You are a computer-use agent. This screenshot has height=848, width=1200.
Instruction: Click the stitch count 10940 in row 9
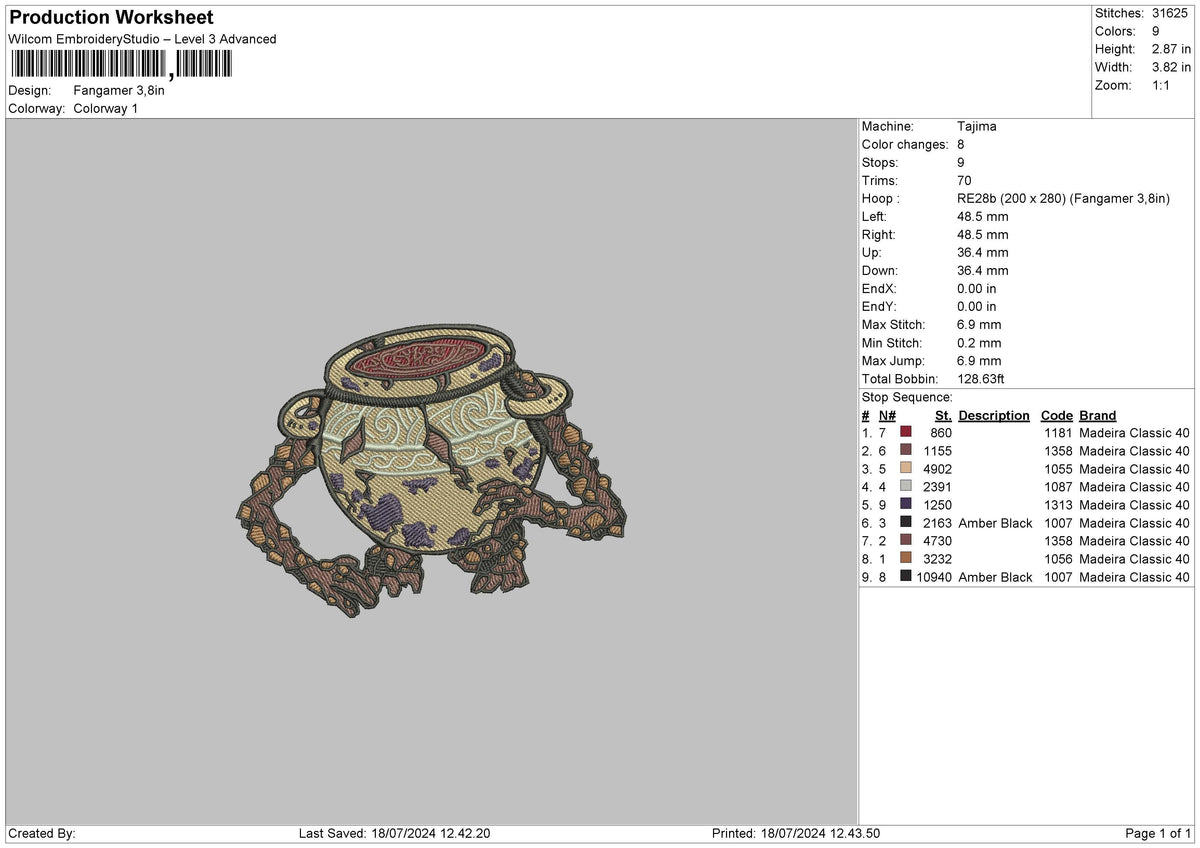tap(933, 577)
